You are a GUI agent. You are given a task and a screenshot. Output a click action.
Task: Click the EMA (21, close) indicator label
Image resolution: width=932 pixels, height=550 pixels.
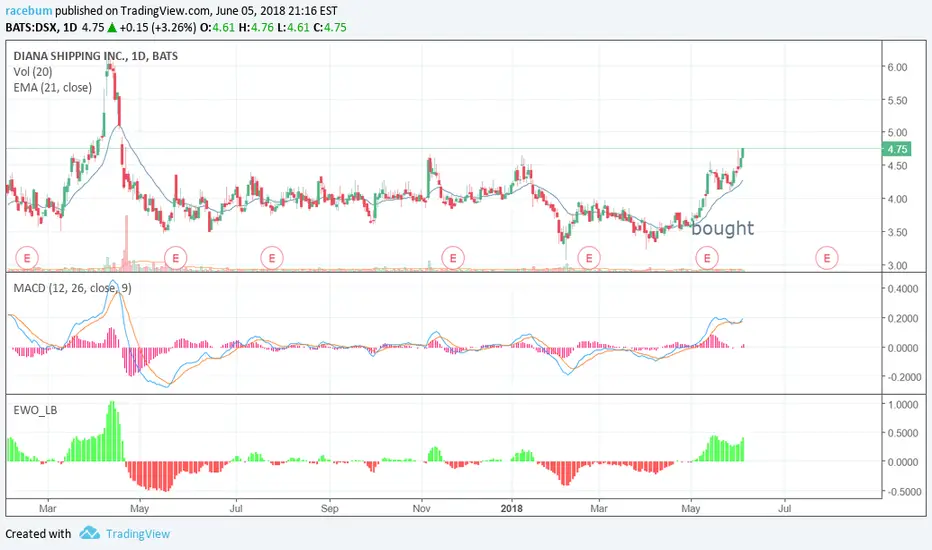[52, 87]
